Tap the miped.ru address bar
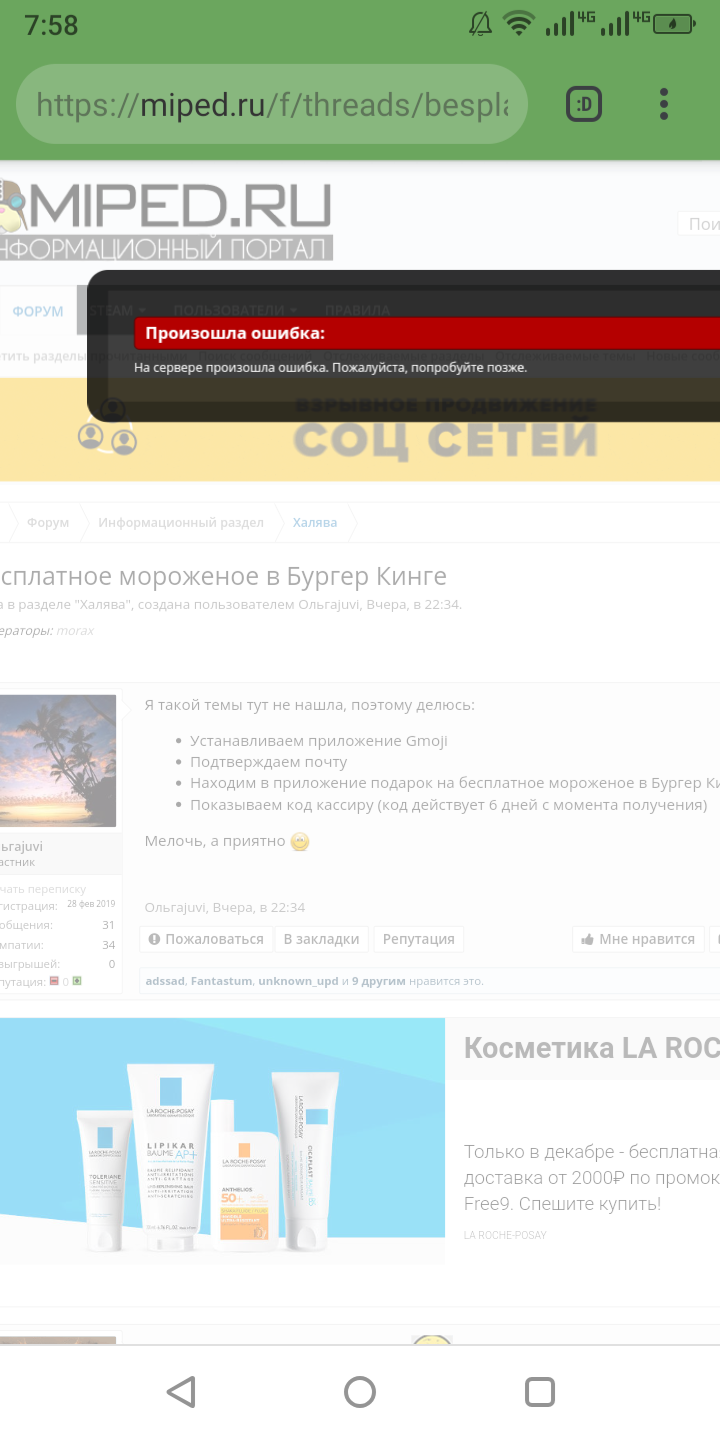The image size is (720, 1440). pyautogui.click(x=271, y=104)
